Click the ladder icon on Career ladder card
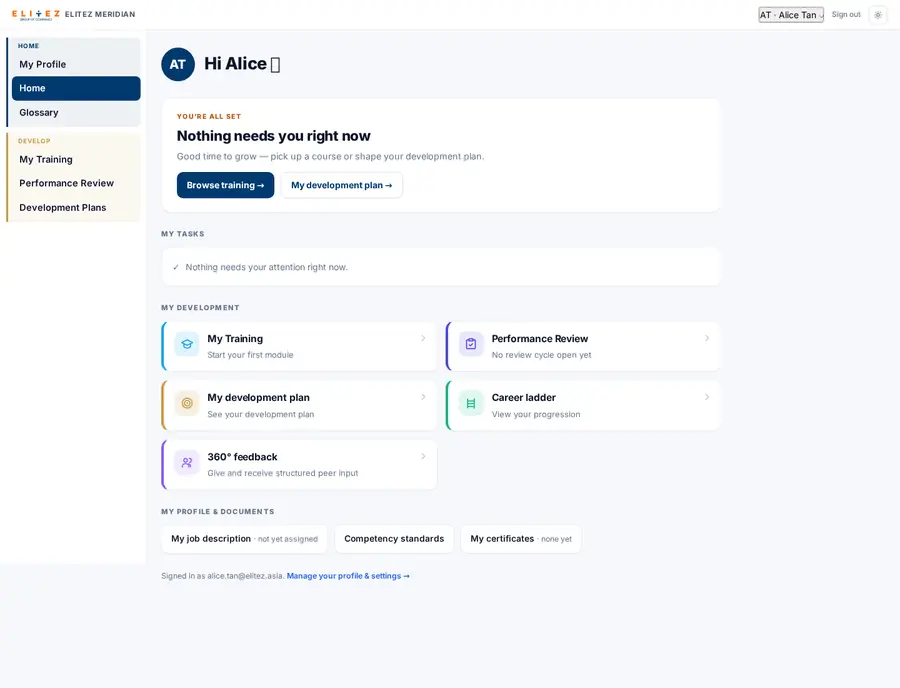The height and width of the screenshot is (688, 900). [471, 403]
